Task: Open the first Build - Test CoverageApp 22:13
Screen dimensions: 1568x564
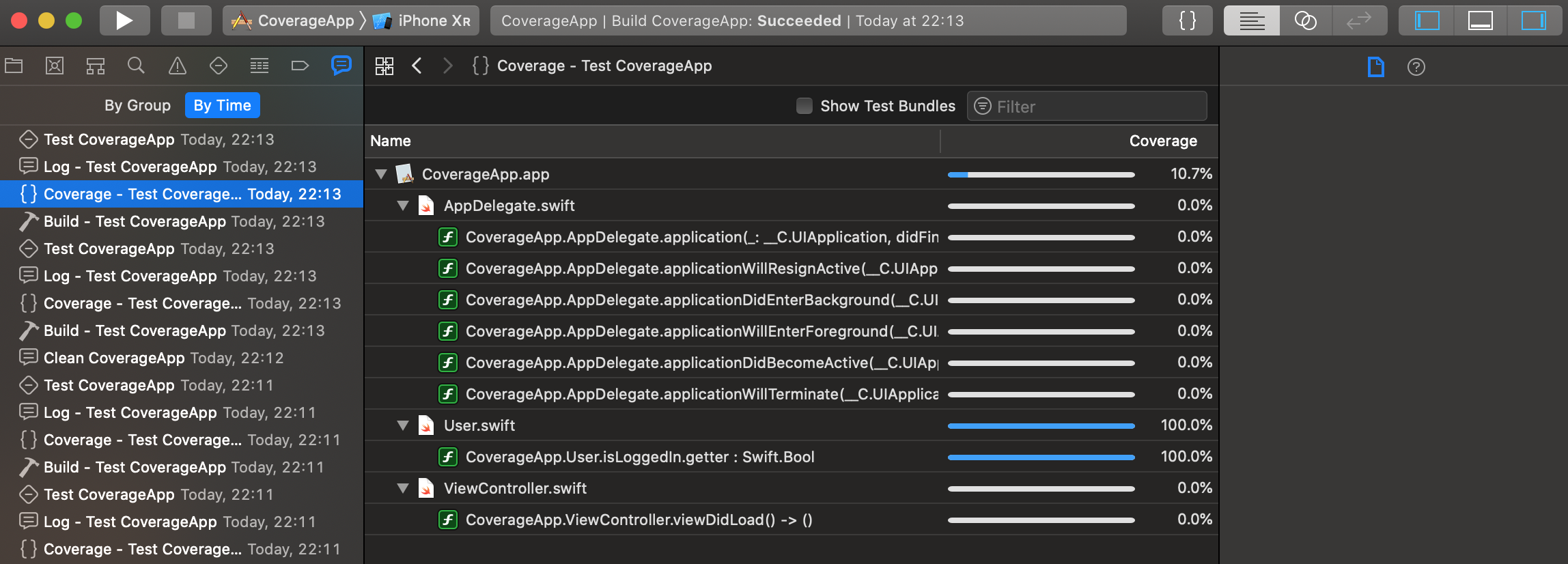Action: click(182, 221)
